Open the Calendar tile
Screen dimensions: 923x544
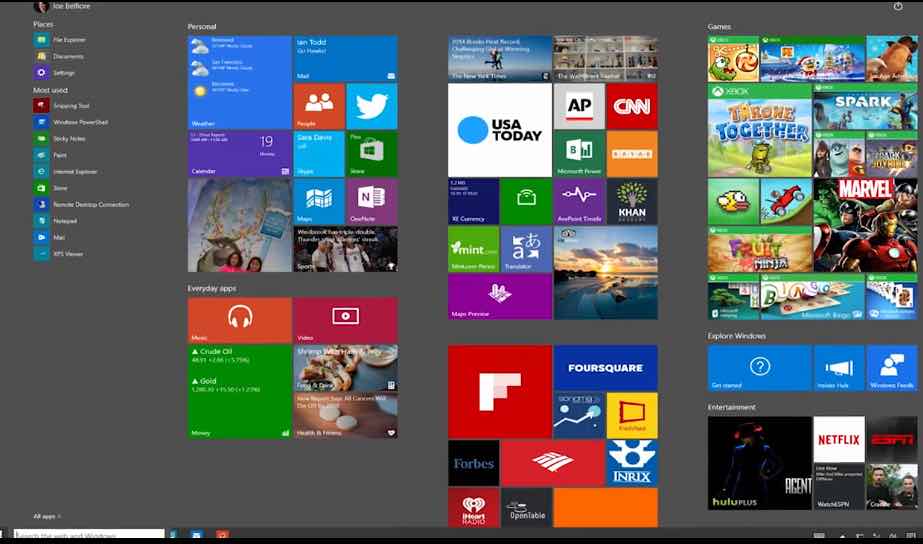(239, 154)
